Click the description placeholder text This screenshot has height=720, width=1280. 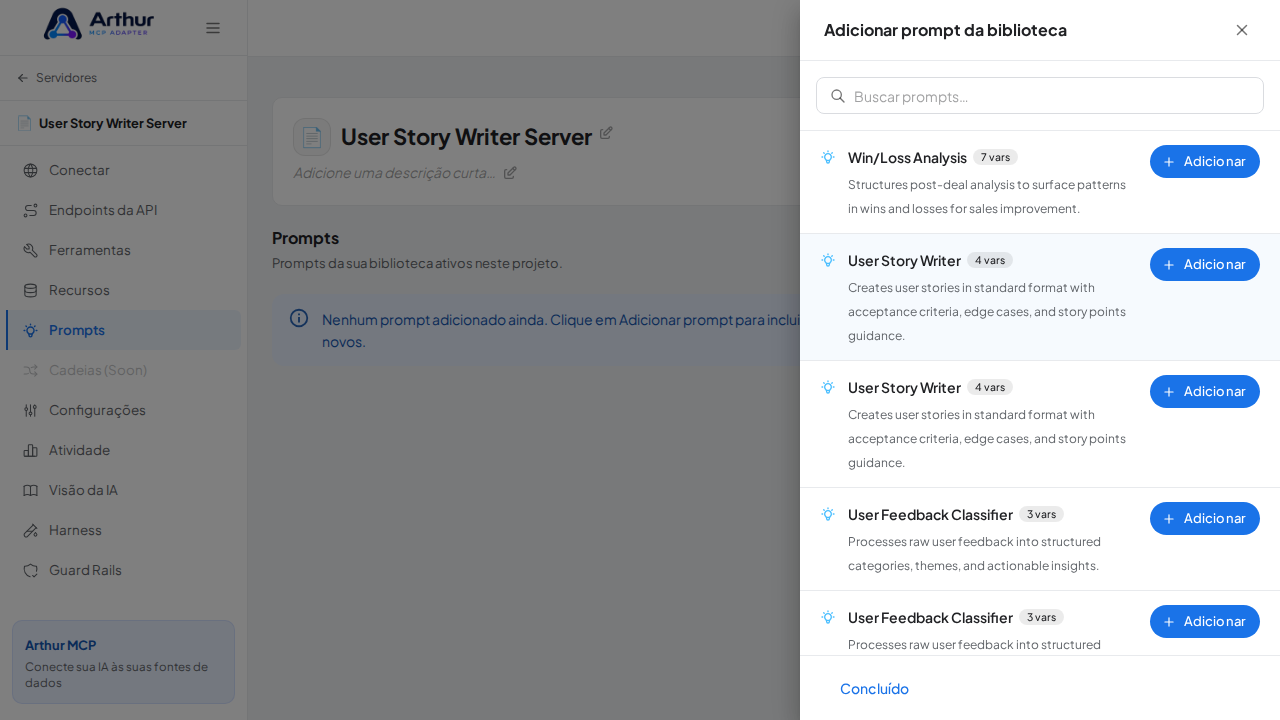pyautogui.click(x=395, y=172)
